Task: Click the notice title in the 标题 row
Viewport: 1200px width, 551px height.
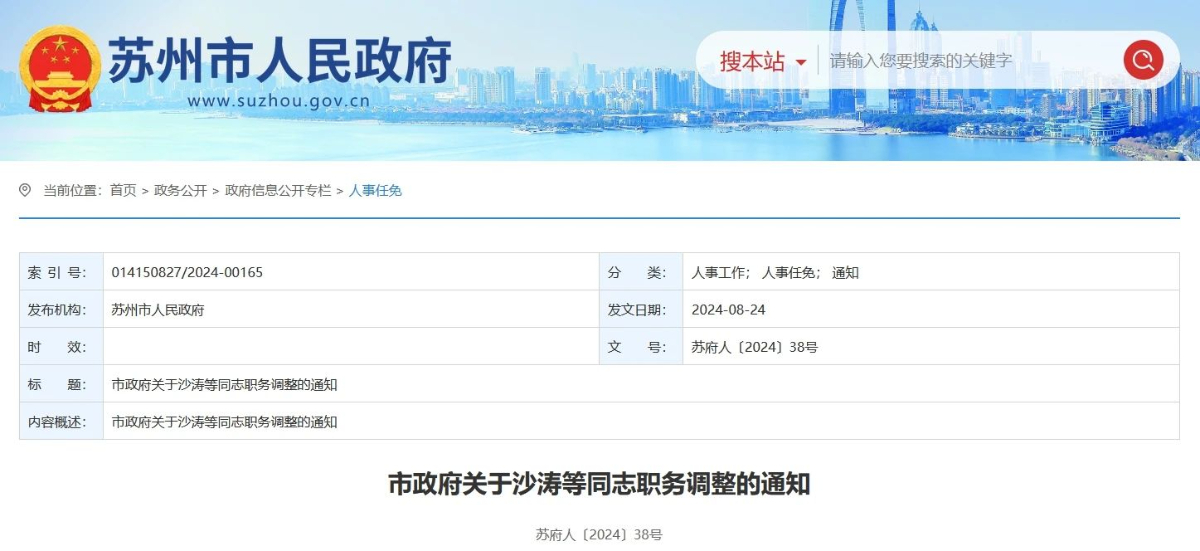Action: pyautogui.click(x=224, y=385)
